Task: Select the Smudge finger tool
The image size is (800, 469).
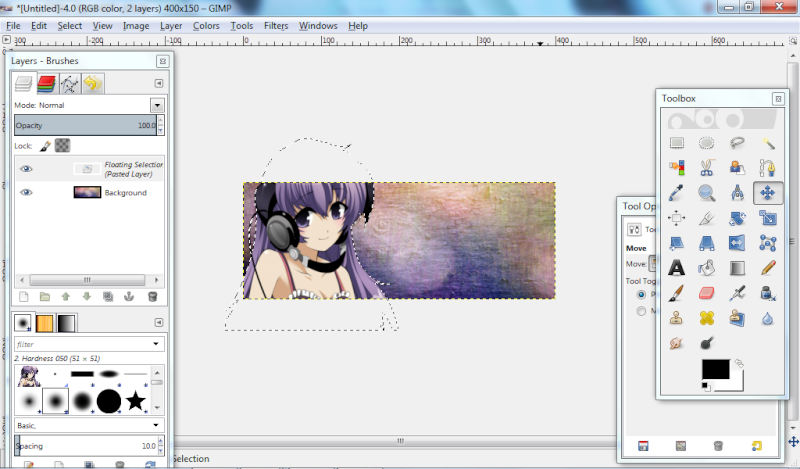Action: click(677, 343)
